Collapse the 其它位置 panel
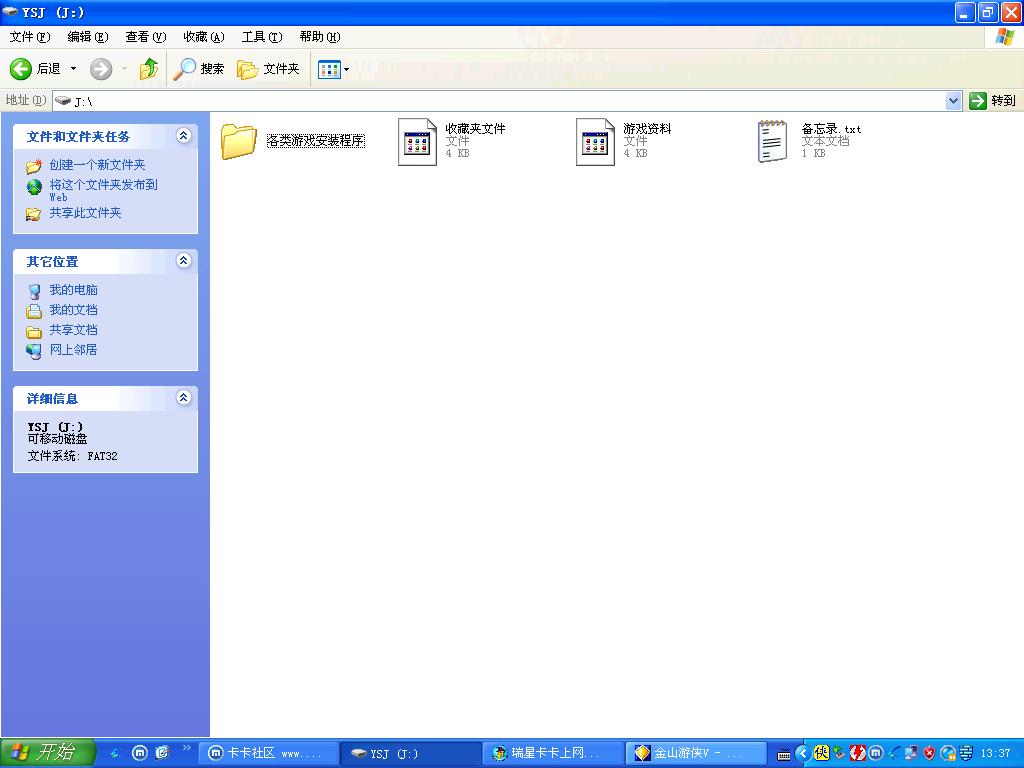This screenshot has height=768, width=1024. [x=184, y=261]
